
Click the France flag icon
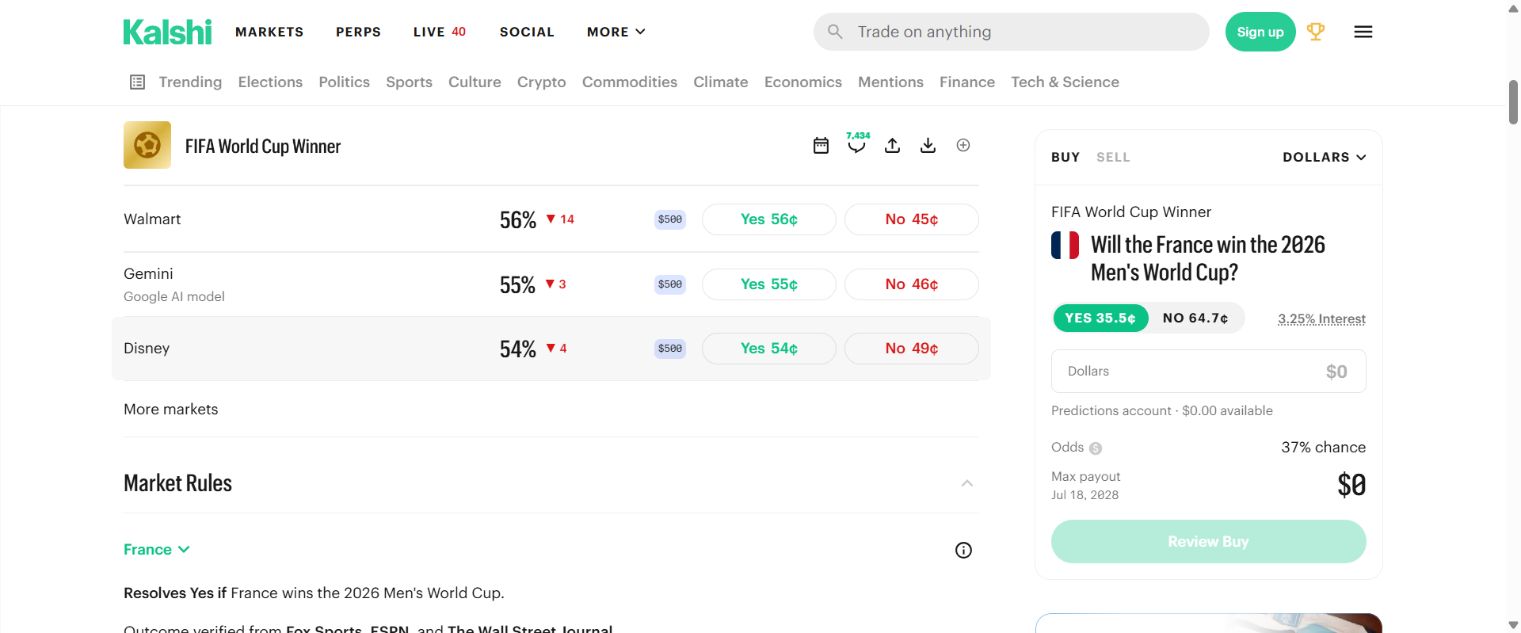coord(1065,245)
